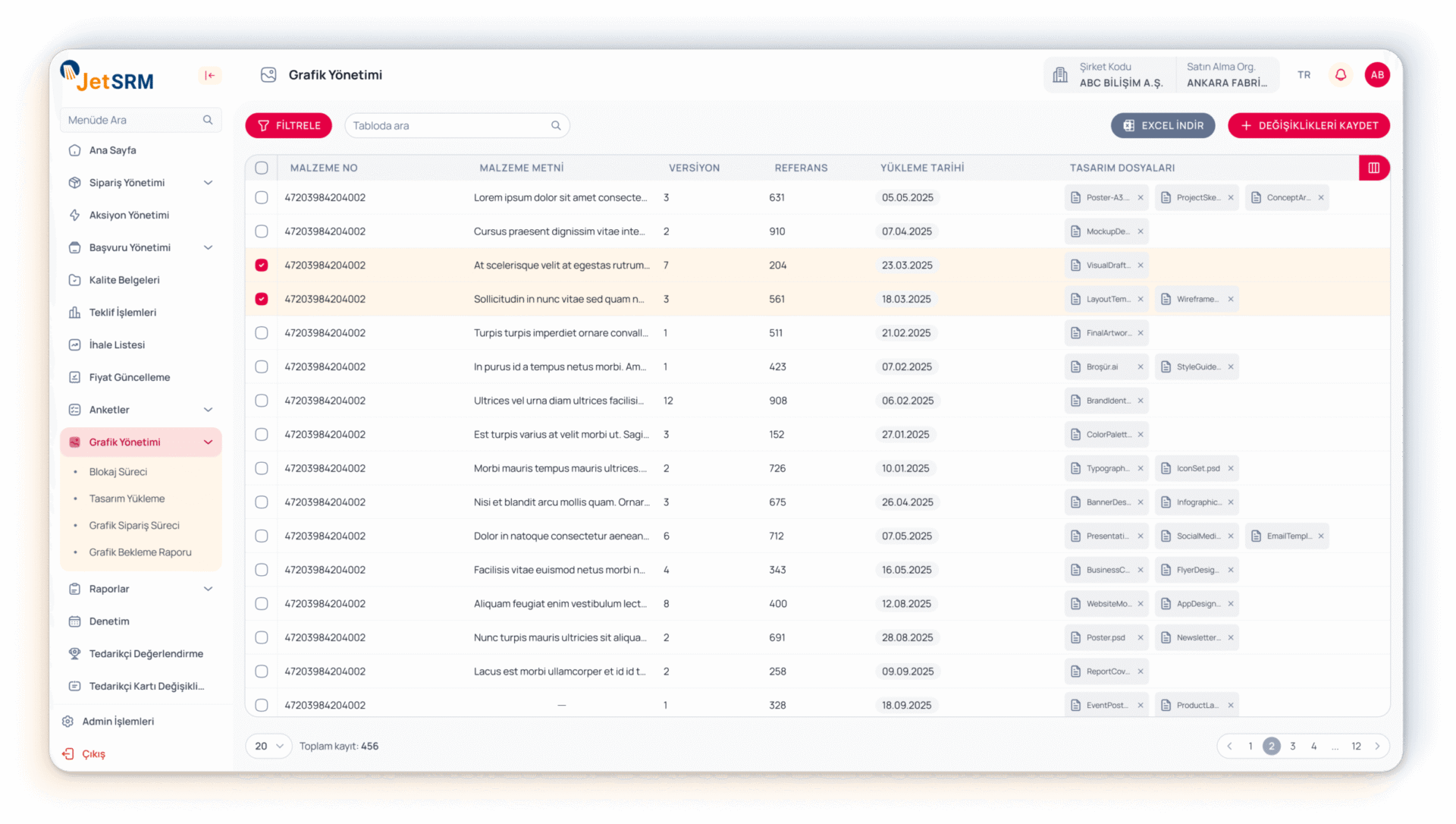This screenshot has width=1456, height=824.
Task: Click the Menüde Ara search field
Action: [x=133, y=120]
